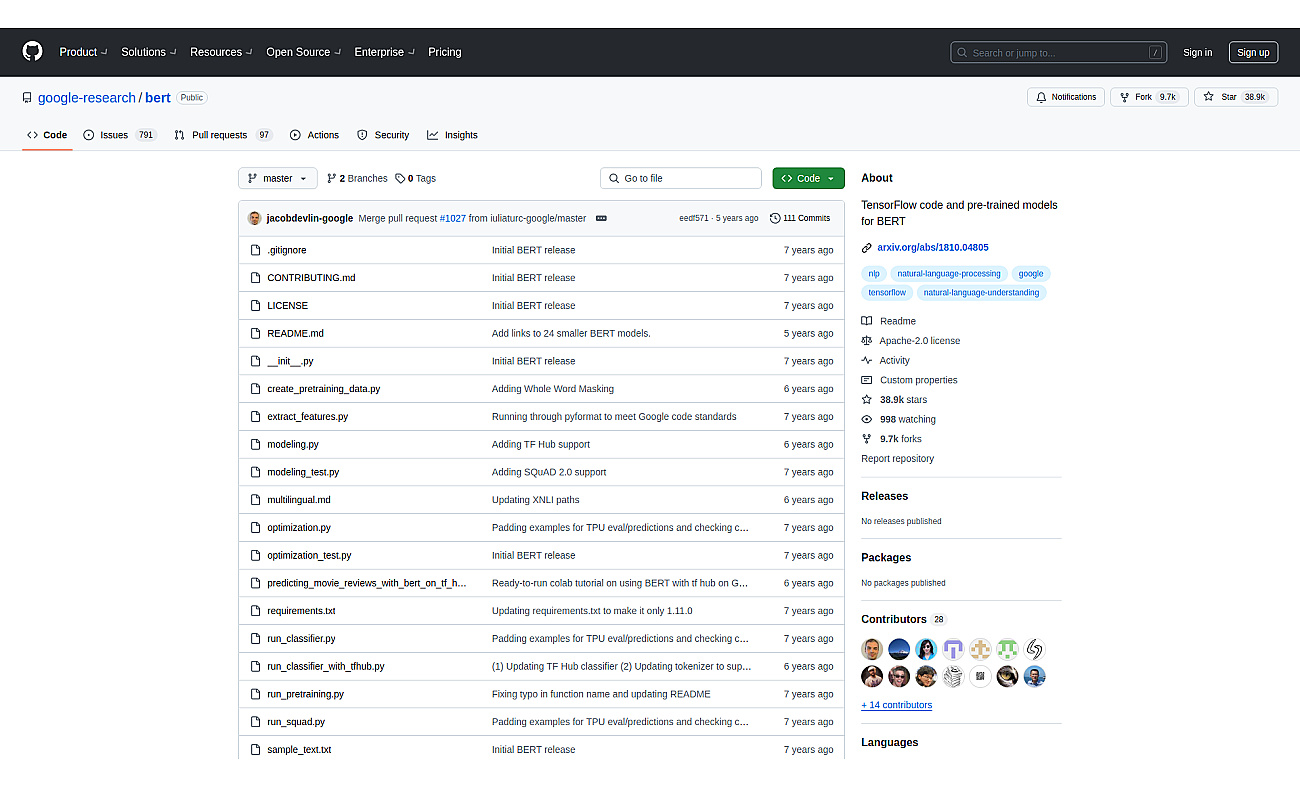Click the Go to file search box
Viewport: 1300px width, 788px height.
point(681,178)
